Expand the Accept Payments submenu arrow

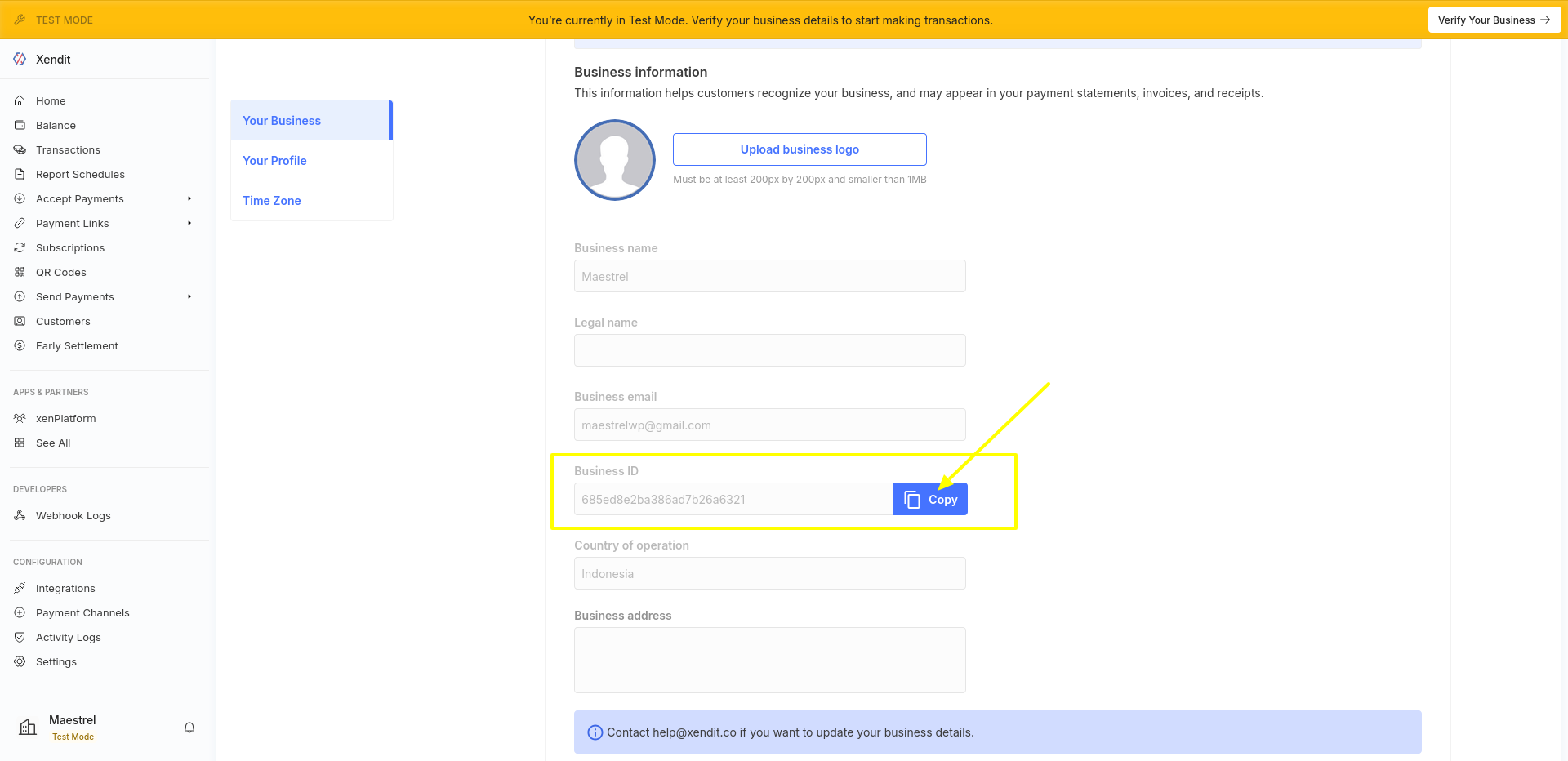(x=189, y=198)
